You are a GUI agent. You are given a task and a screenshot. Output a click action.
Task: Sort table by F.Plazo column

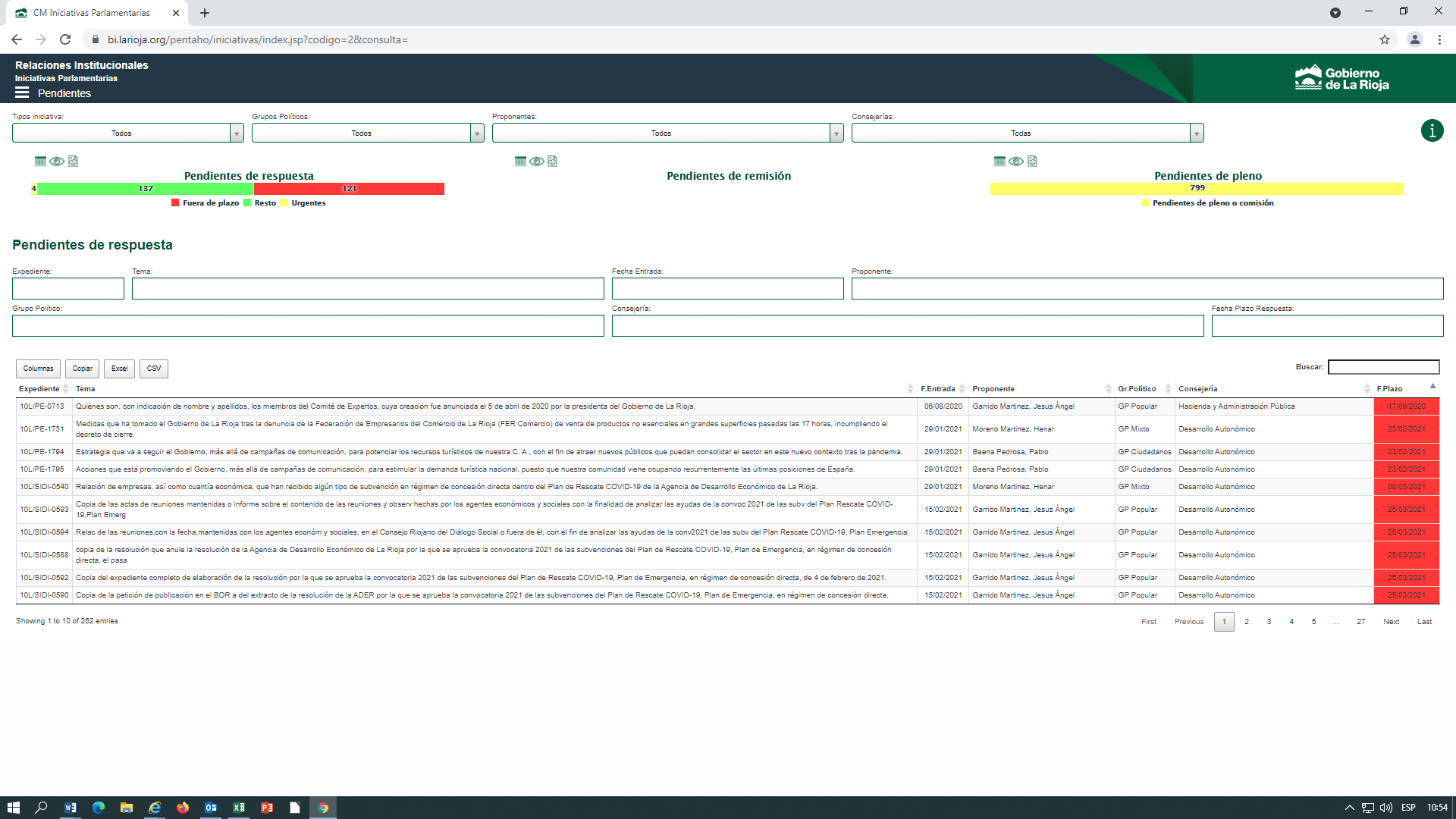point(1406,389)
